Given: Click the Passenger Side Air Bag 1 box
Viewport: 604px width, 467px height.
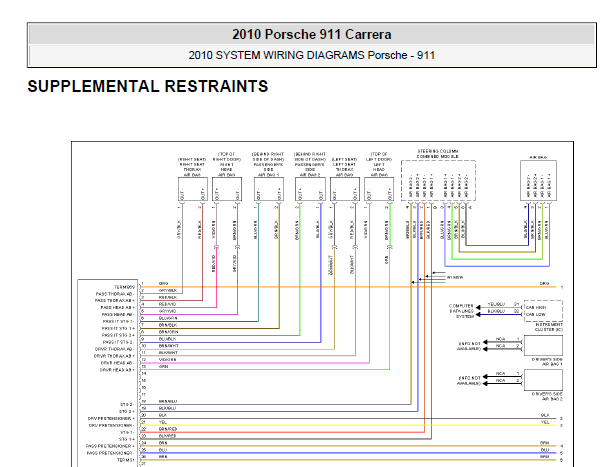Looking at the screenshot, I should click(269, 189).
